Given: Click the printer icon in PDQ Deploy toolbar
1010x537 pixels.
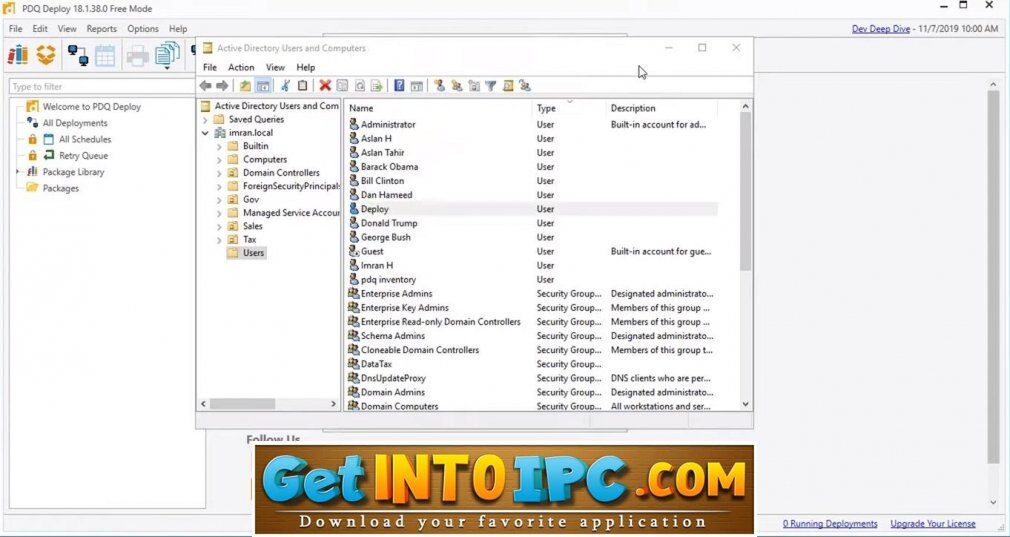Looking at the screenshot, I should [137, 55].
